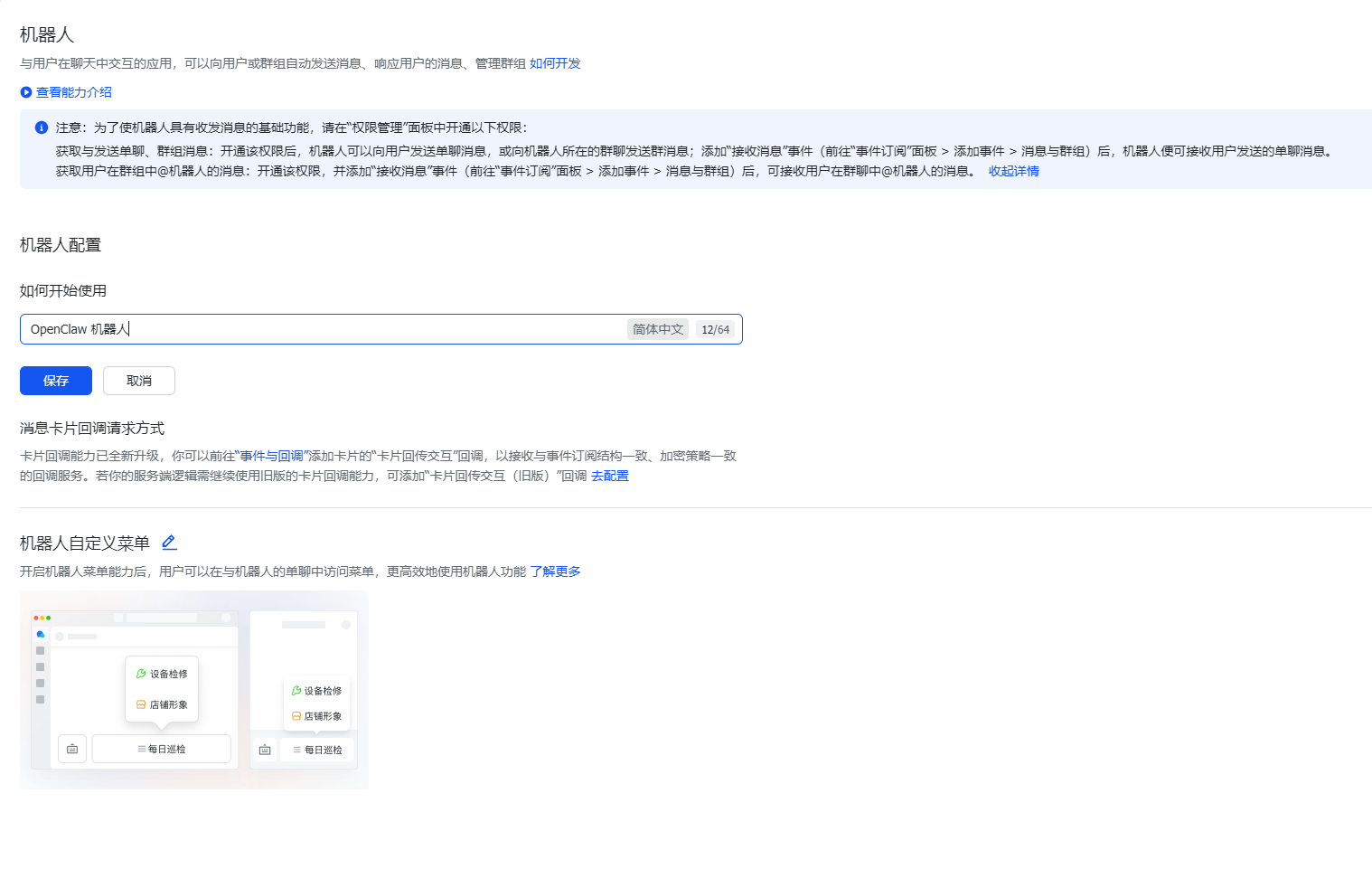
Task: Click the 店铺形象 icon in mobile preview
Action: 296,716
